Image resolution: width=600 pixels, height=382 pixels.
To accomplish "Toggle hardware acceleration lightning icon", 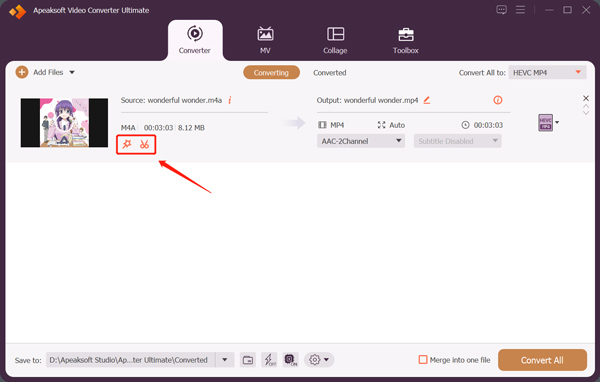I will 269,360.
